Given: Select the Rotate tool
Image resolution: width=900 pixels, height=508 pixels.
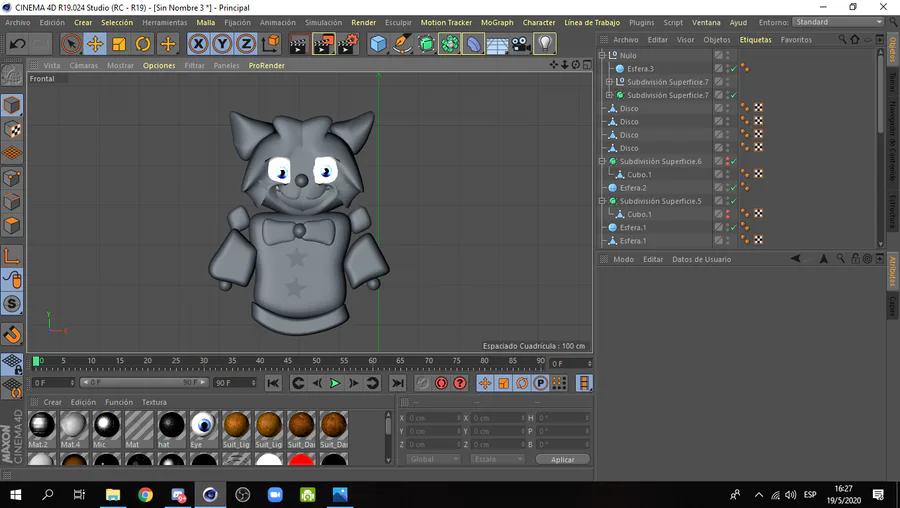Looking at the screenshot, I should coord(143,44).
